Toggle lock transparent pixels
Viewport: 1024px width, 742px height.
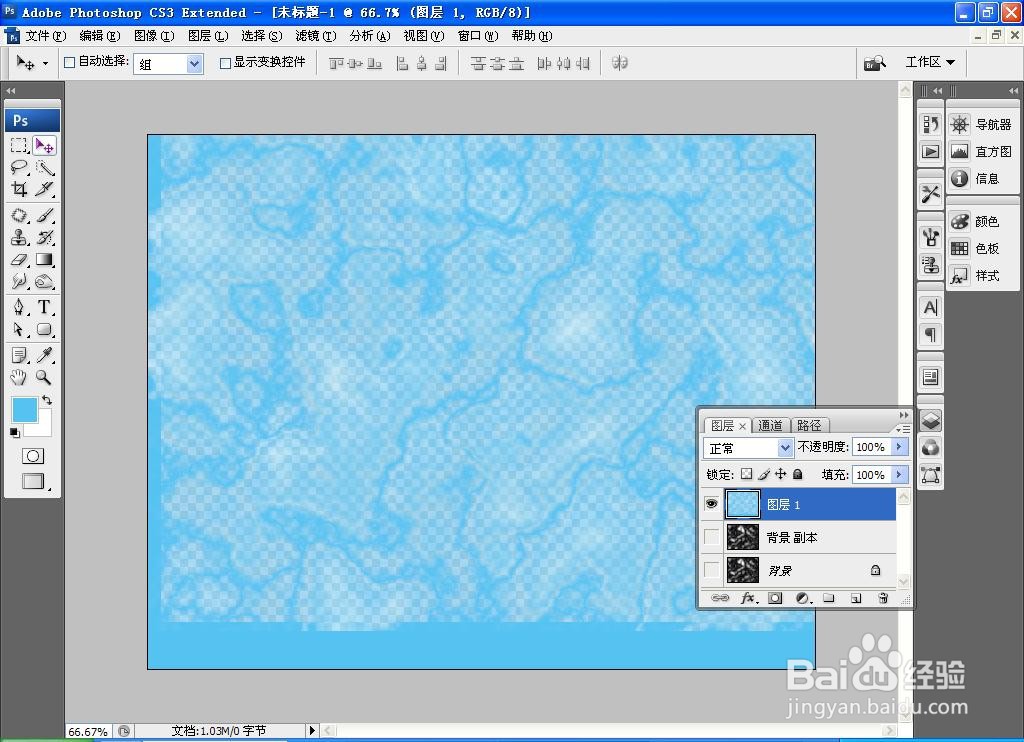(x=746, y=474)
